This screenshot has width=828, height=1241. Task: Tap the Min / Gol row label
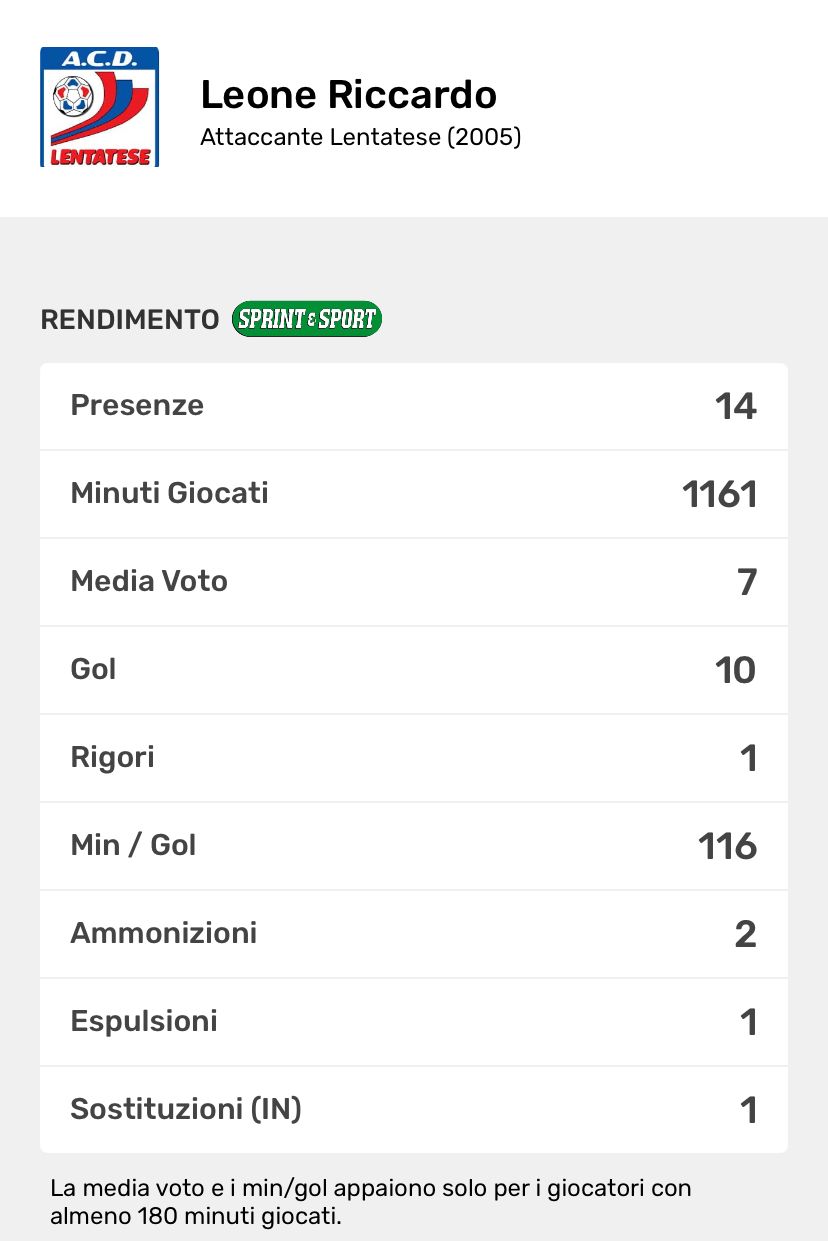tap(134, 845)
